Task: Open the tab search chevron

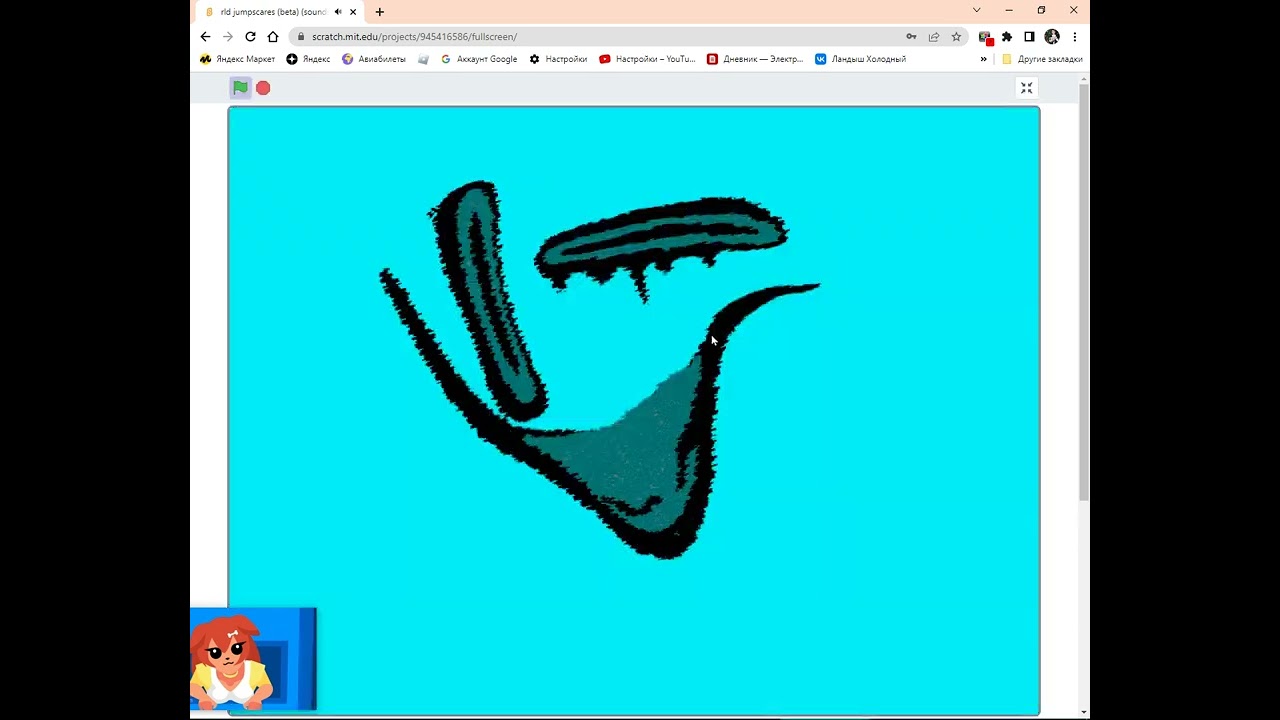Action: click(x=977, y=10)
